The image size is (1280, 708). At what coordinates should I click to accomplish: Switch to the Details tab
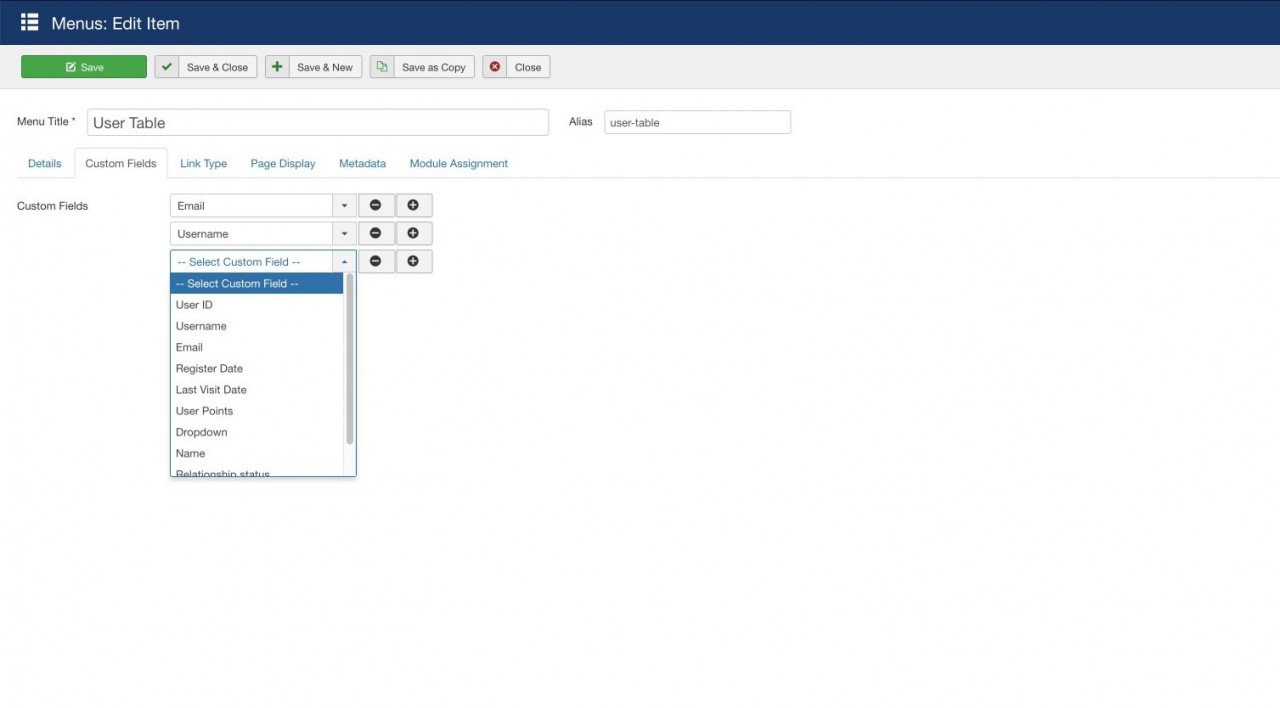(x=45, y=164)
